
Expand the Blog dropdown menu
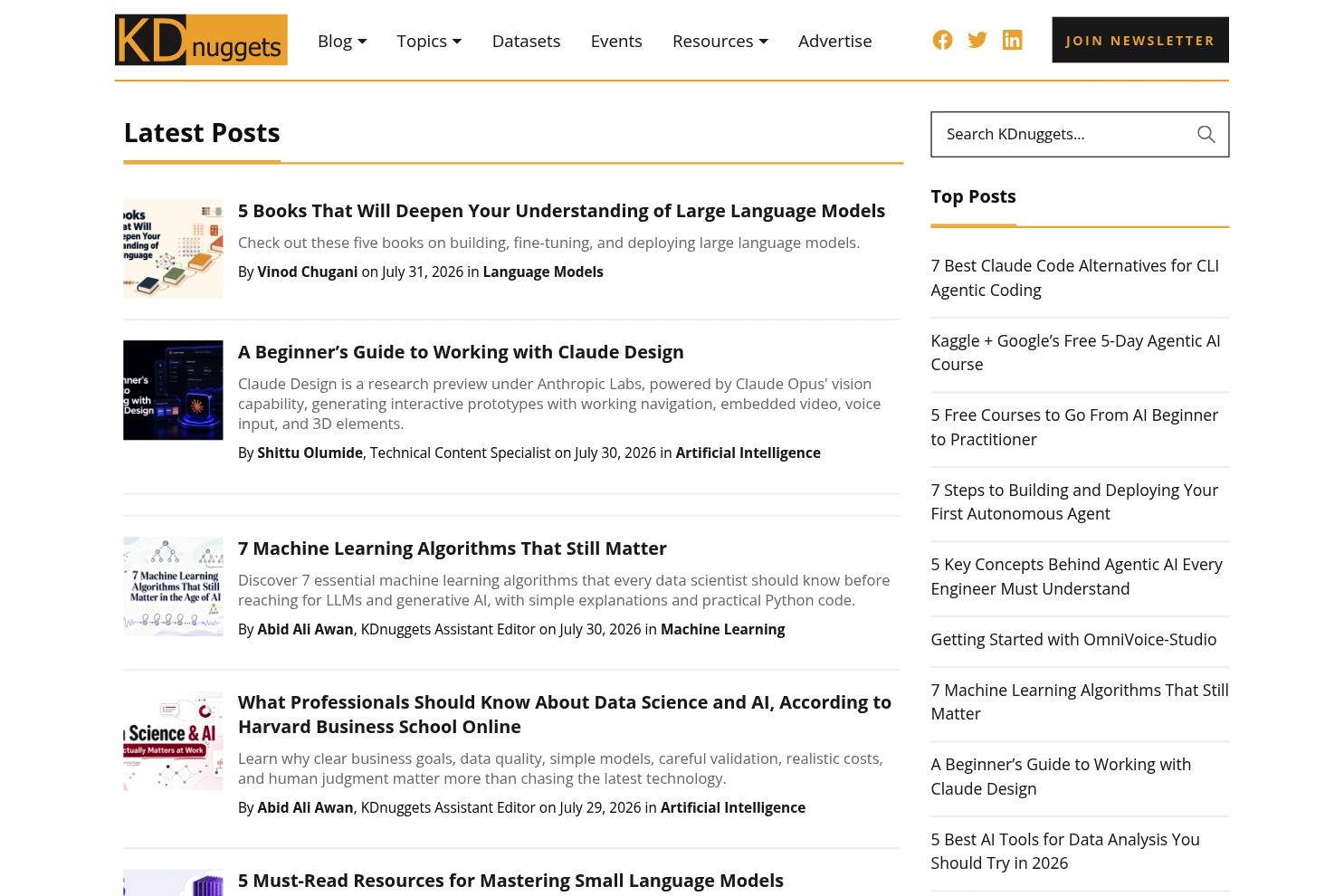pos(342,41)
